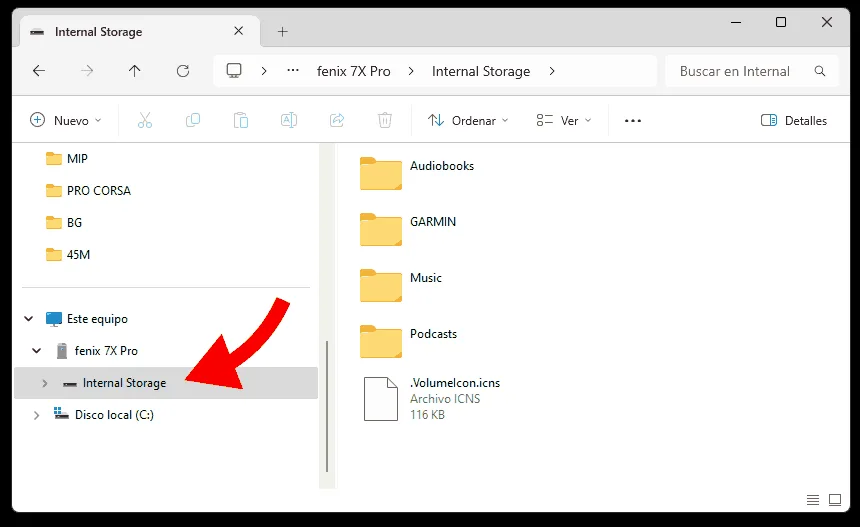Viewport: 860px width, 527px height.
Task: Select 45M folder in sidebar
Action: pyautogui.click(x=78, y=255)
